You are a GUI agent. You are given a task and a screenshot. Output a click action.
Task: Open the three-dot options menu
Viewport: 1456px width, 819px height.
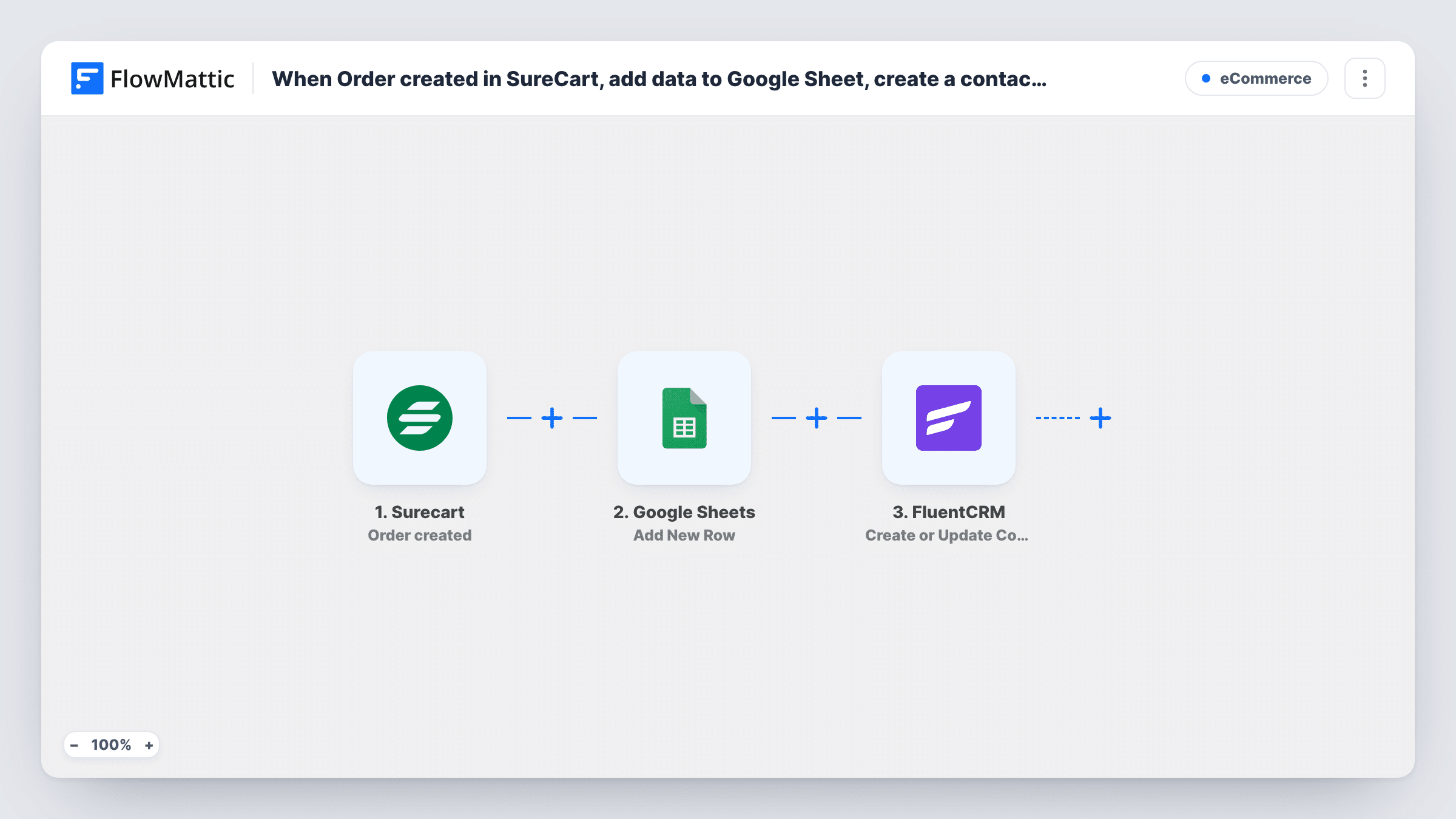coord(1364,78)
